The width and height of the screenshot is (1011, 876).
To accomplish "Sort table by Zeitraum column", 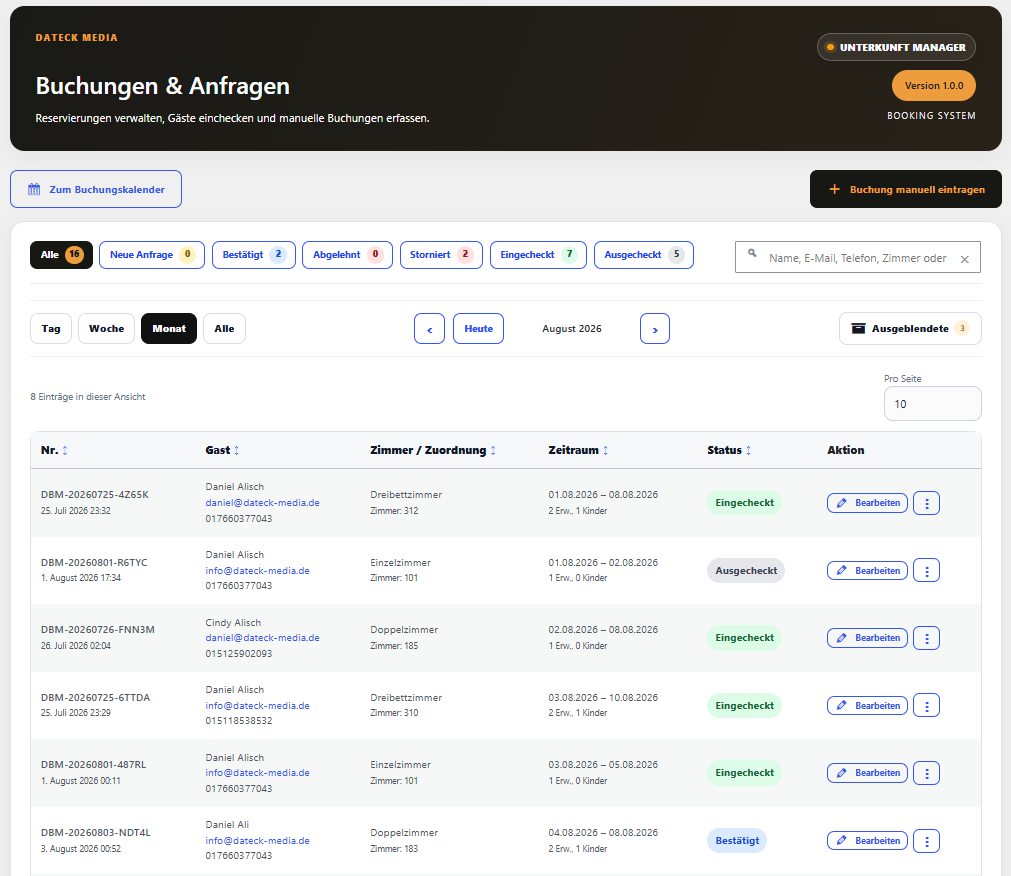I will [578, 450].
